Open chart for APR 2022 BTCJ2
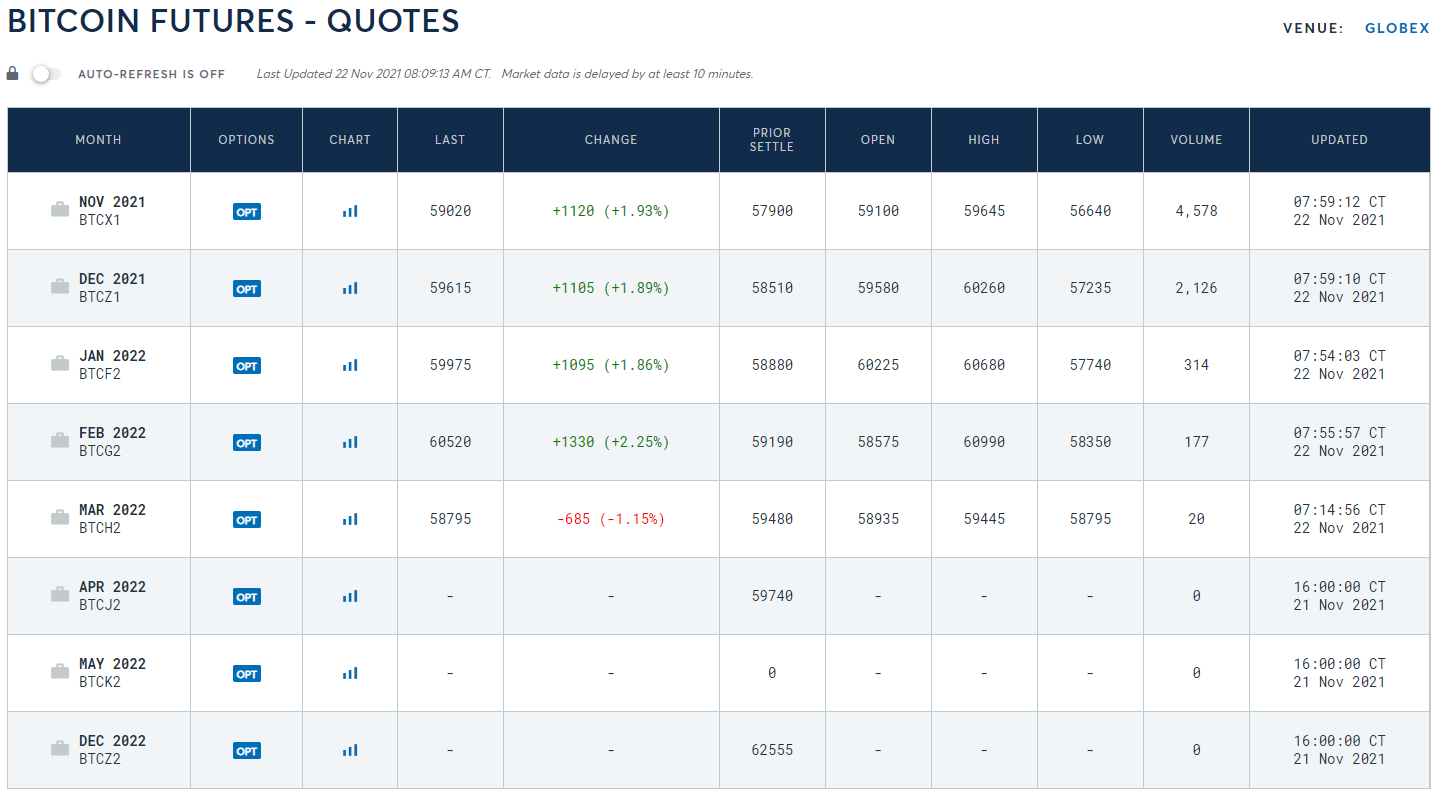1441x797 pixels. [350, 596]
